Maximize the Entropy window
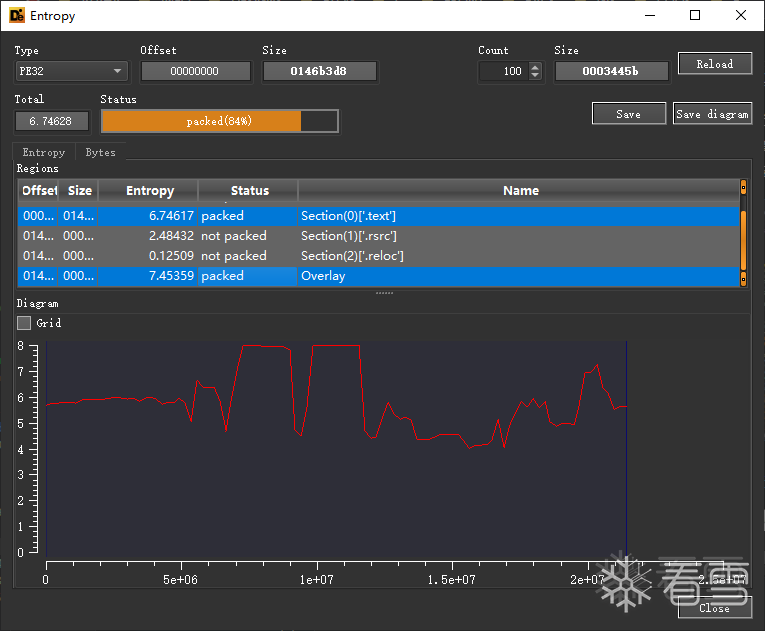The height and width of the screenshot is (631, 765). click(x=695, y=16)
